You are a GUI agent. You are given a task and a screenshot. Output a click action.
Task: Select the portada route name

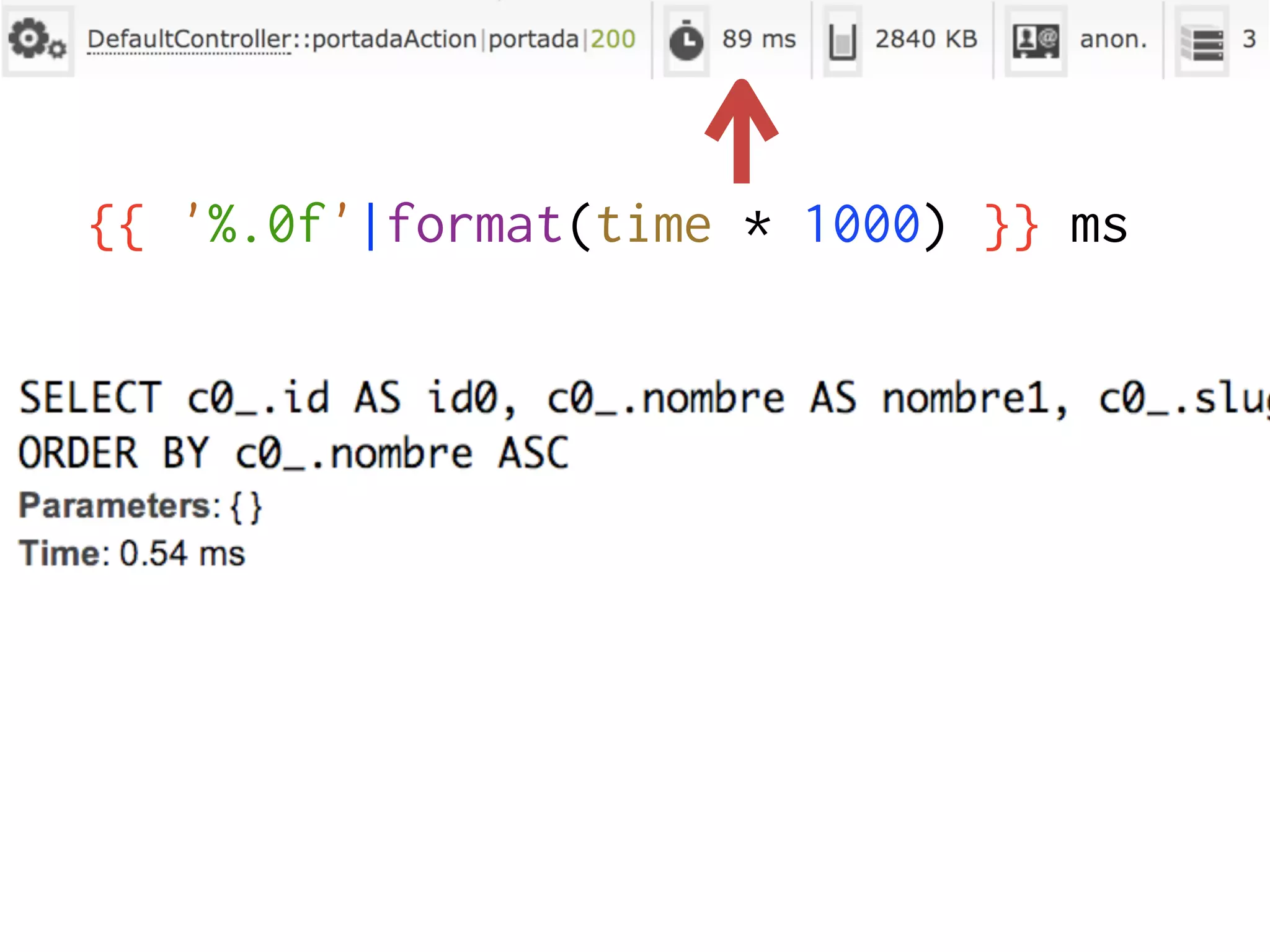(x=533, y=39)
